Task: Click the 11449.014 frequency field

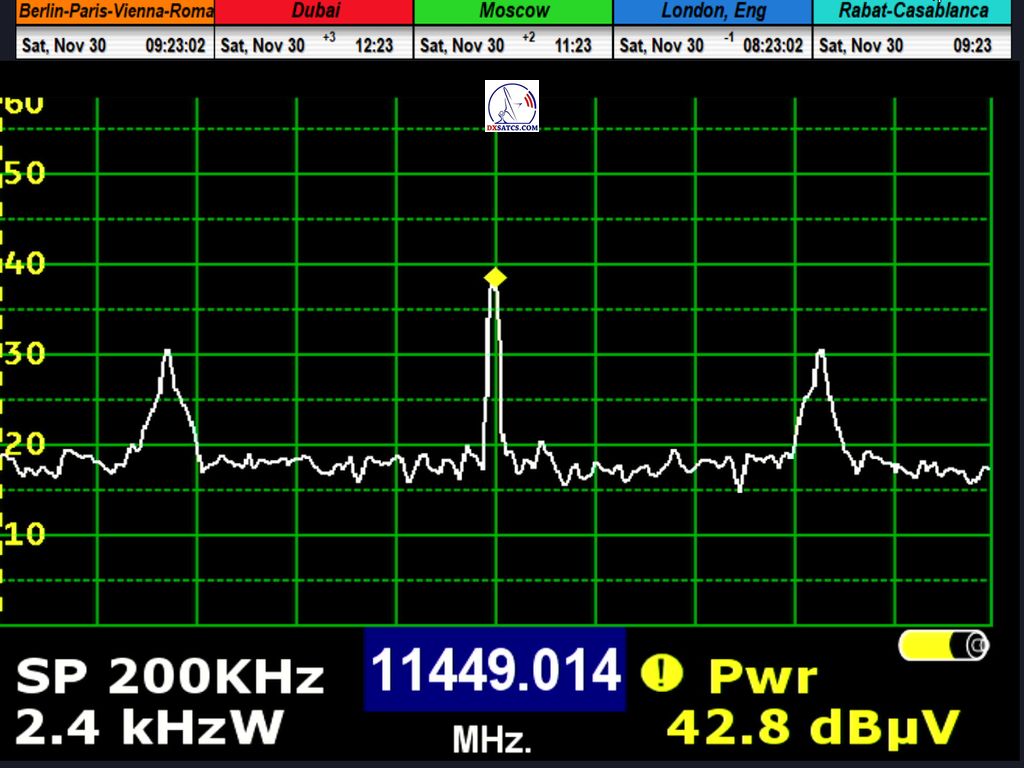Action: coord(495,670)
